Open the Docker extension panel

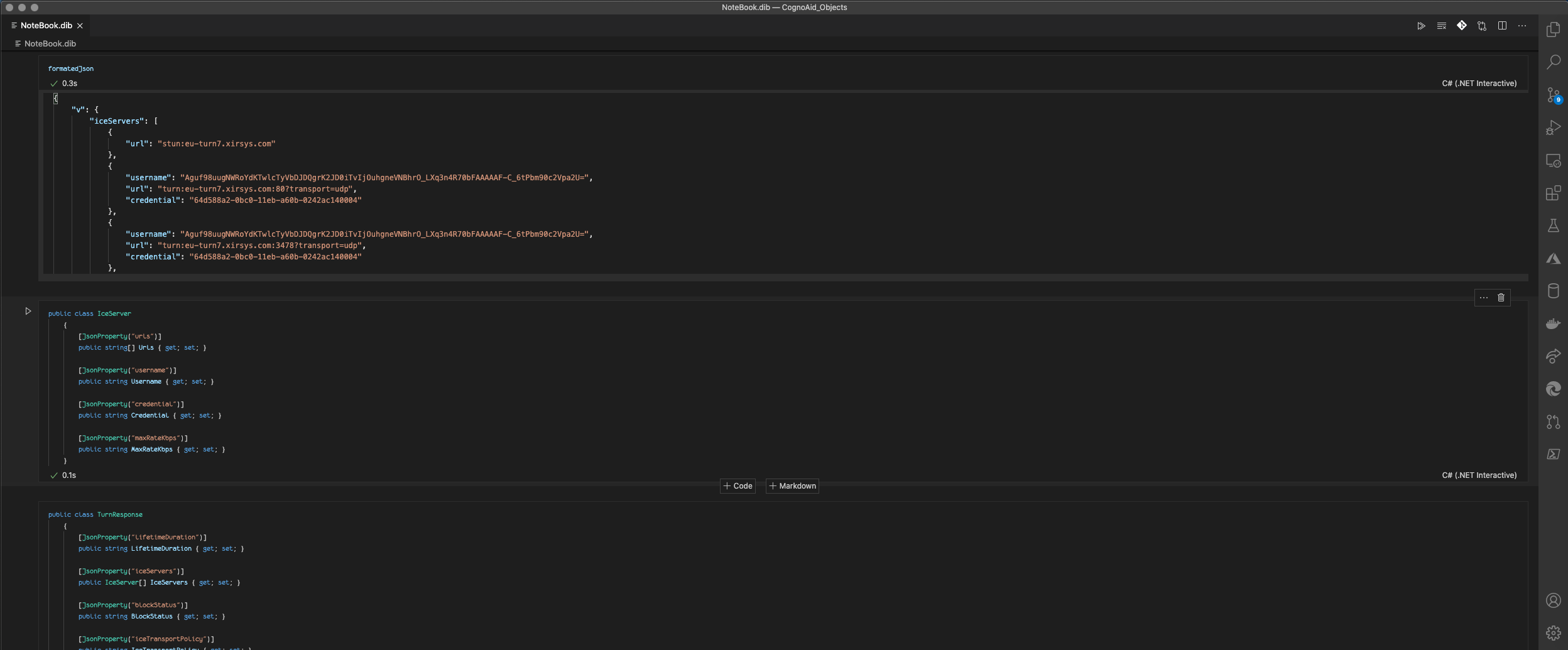(x=1552, y=323)
